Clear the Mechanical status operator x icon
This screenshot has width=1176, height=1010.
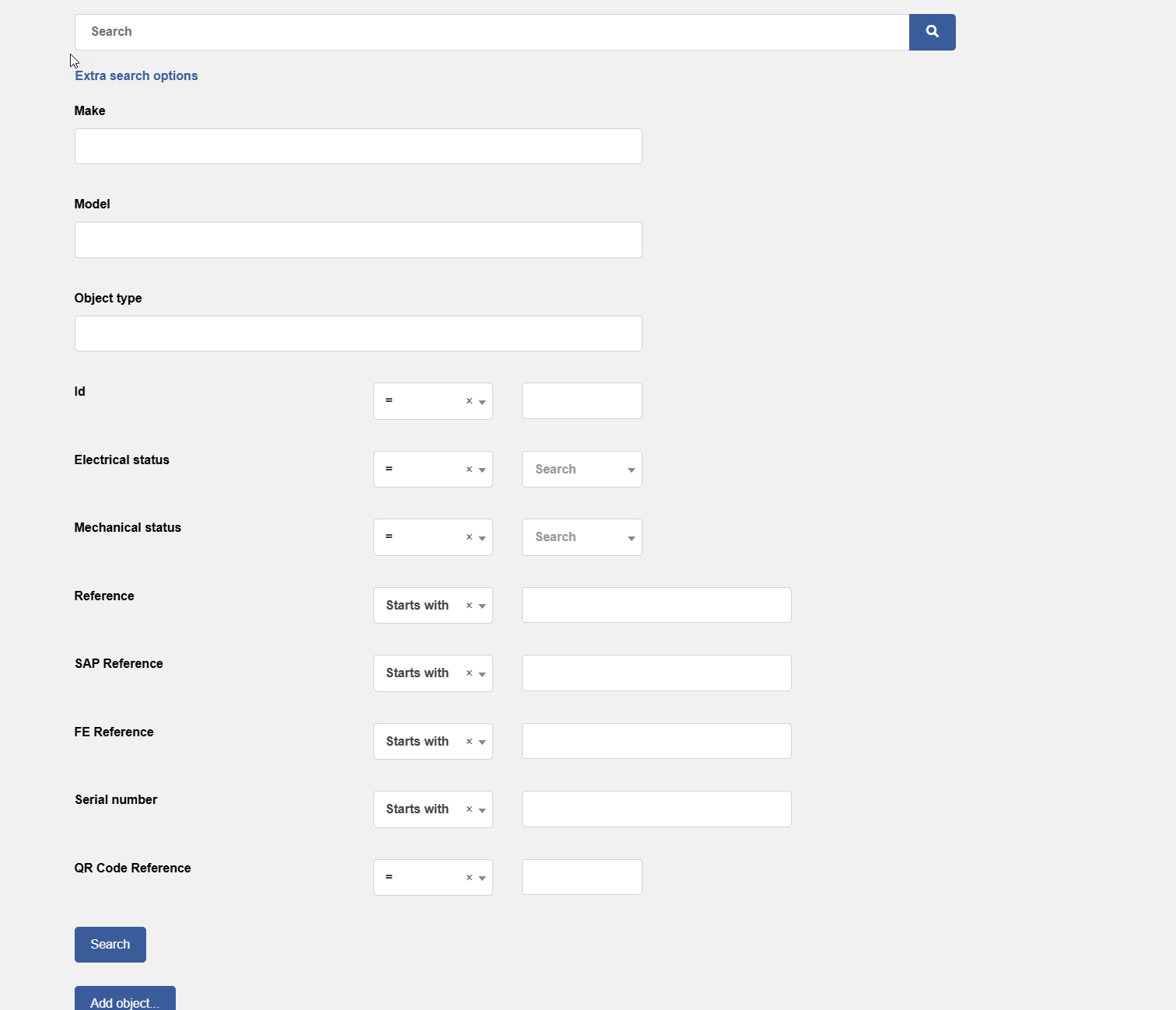click(469, 537)
